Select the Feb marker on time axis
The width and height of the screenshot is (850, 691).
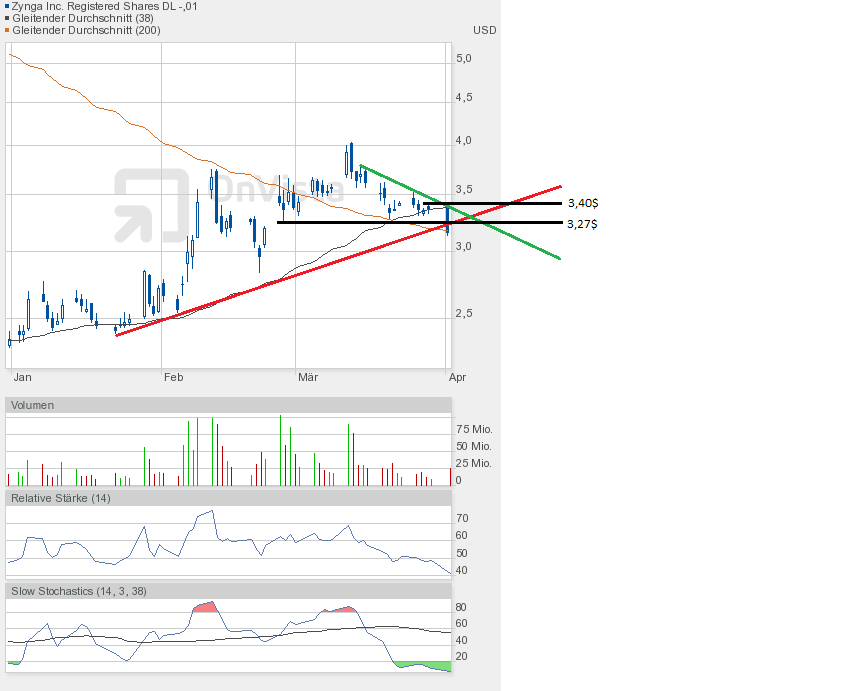[173, 377]
